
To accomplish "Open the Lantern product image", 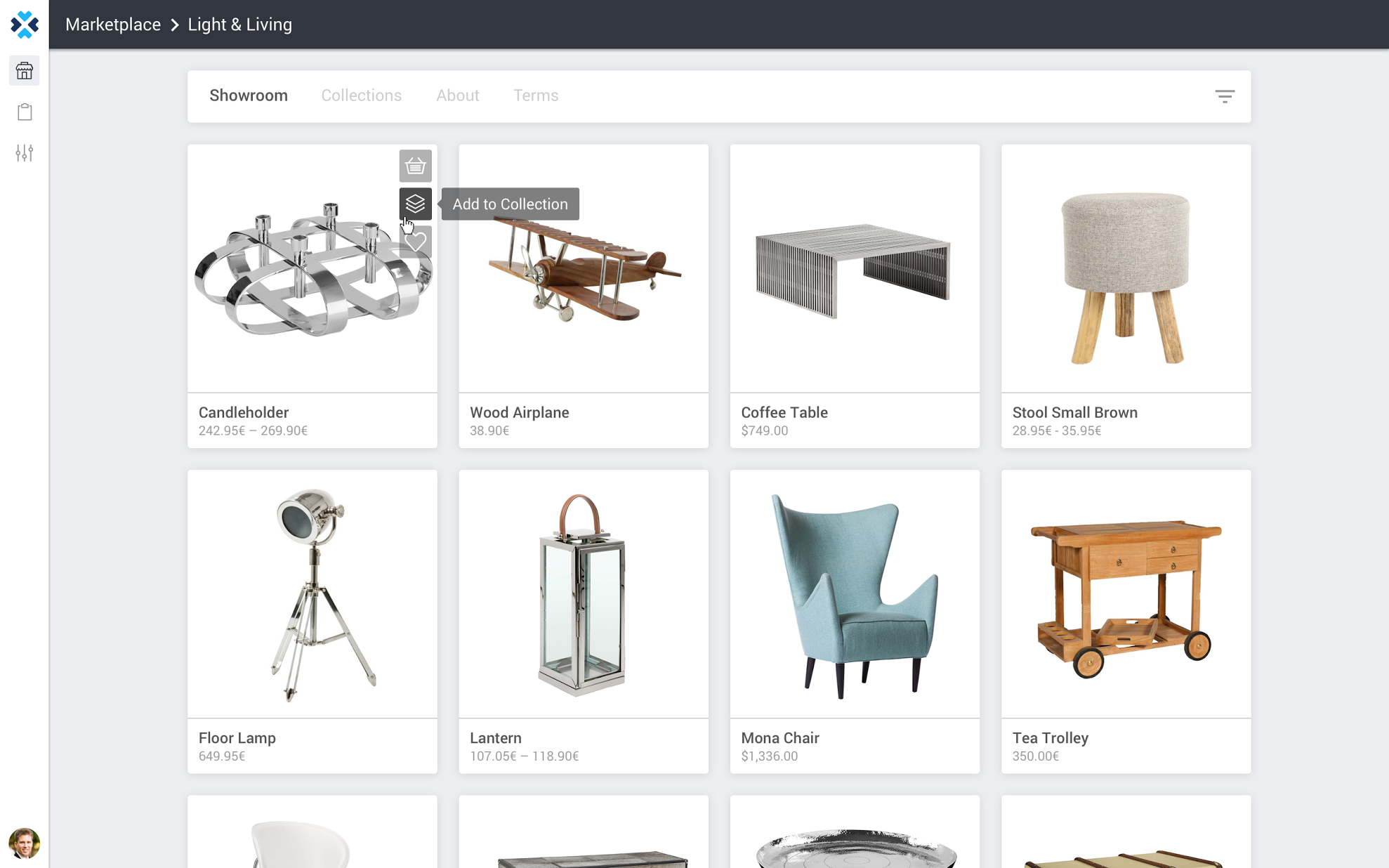I will point(584,594).
